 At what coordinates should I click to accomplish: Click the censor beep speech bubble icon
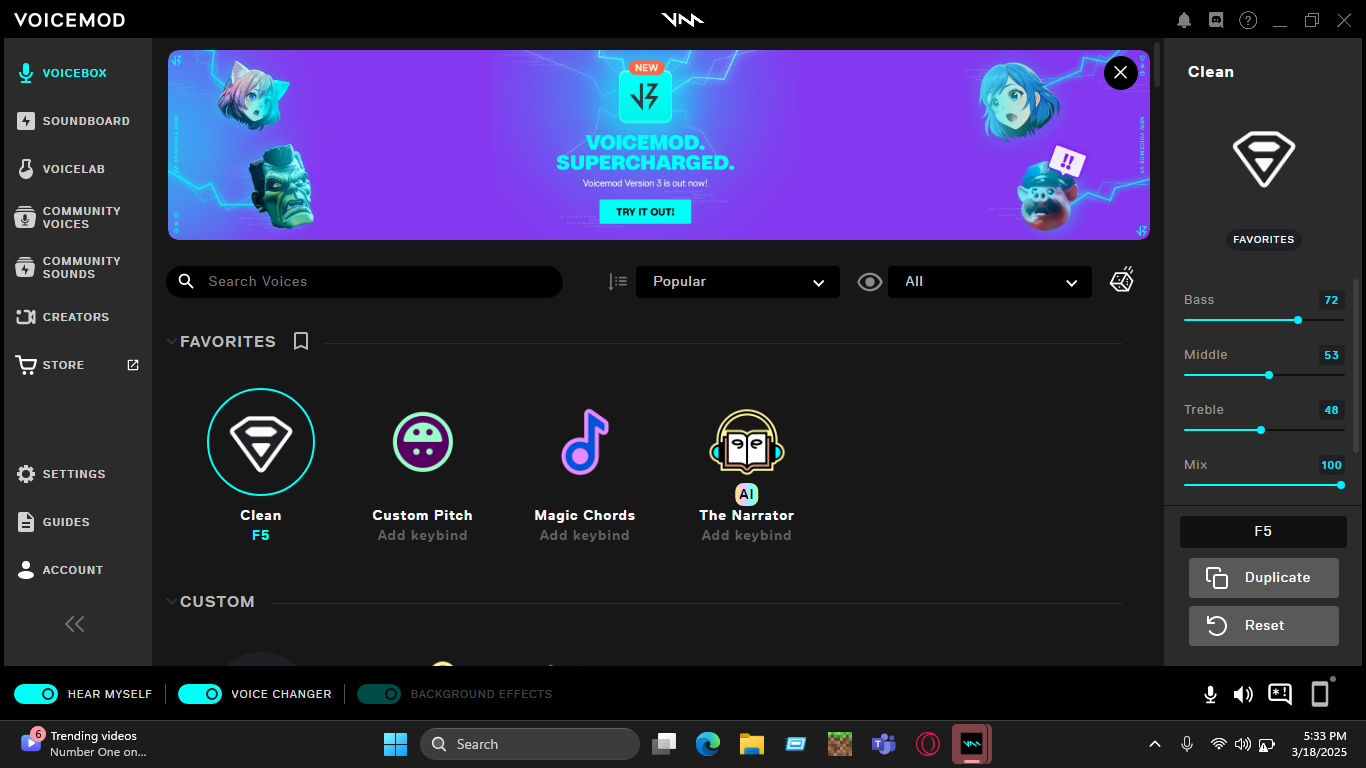(1280, 694)
